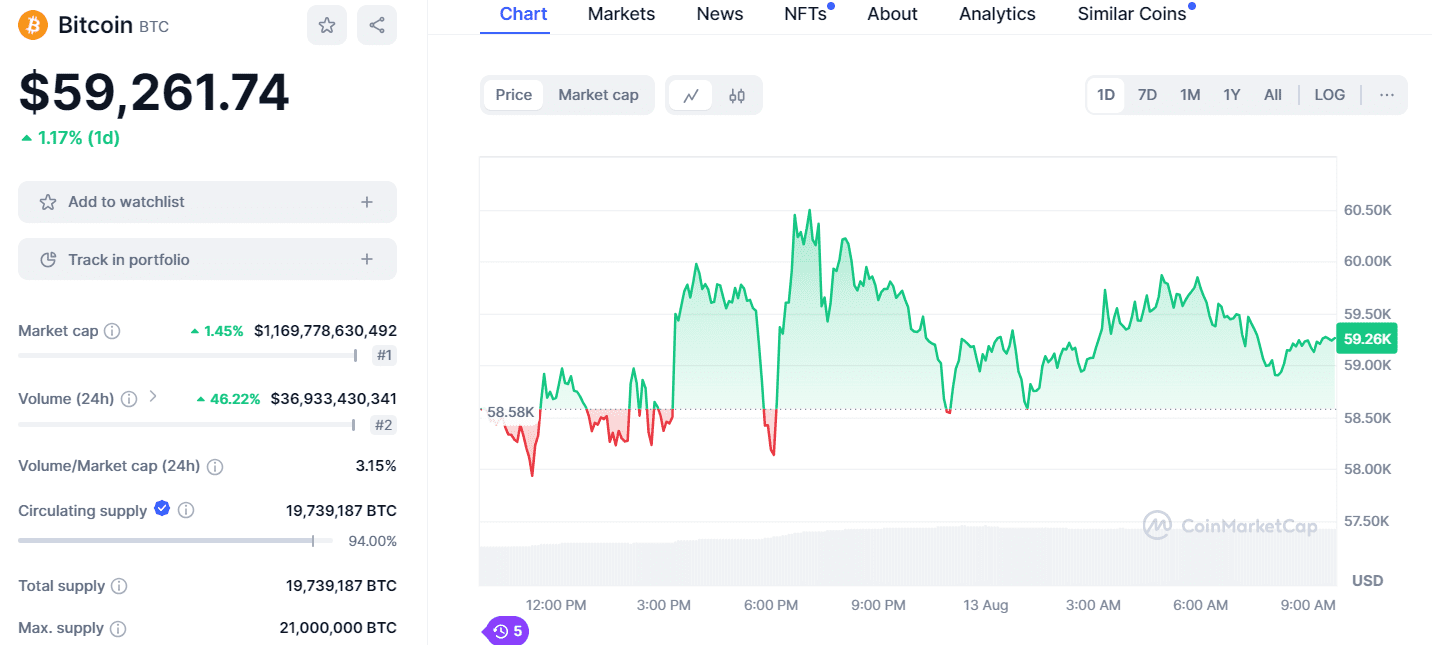This screenshot has height=645, width=1432.
Task: Click the verified checkmark beside Circulating supply
Action: (161, 508)
